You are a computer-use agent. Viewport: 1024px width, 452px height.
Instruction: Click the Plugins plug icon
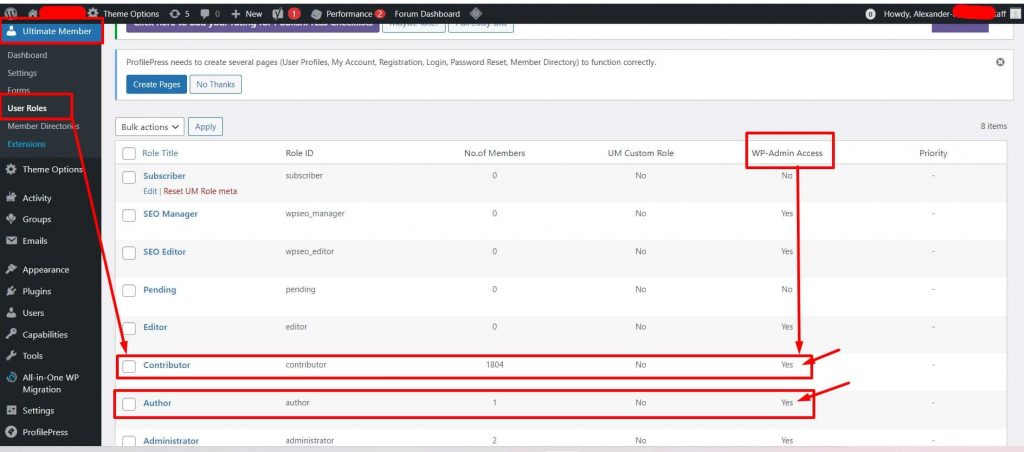[x=11, y=291]
